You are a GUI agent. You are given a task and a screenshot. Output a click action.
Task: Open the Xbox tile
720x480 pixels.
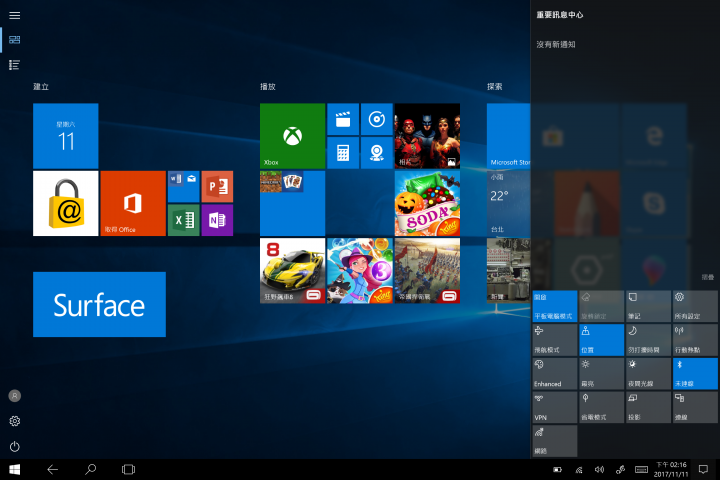[292, 136]
